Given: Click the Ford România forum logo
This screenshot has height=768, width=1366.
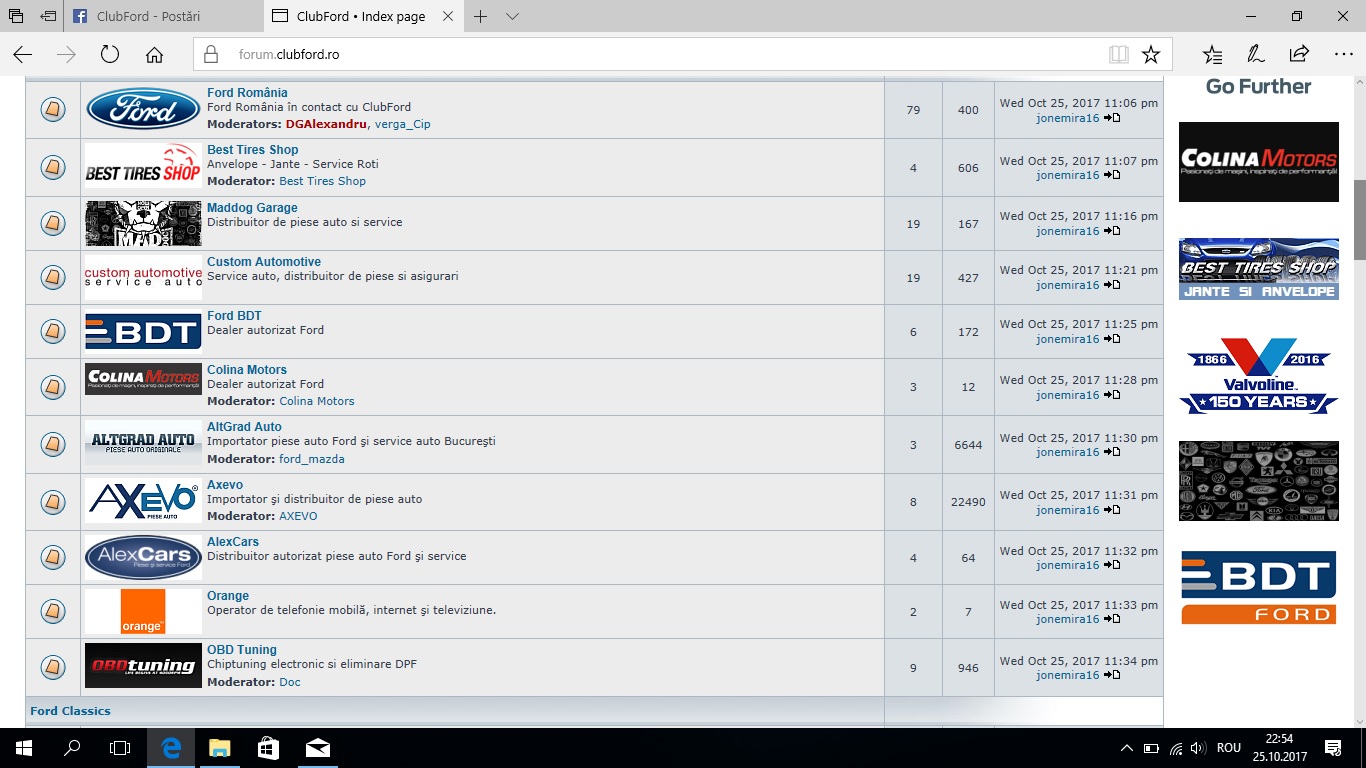Looking at the screenshot, I should [143, 109].
